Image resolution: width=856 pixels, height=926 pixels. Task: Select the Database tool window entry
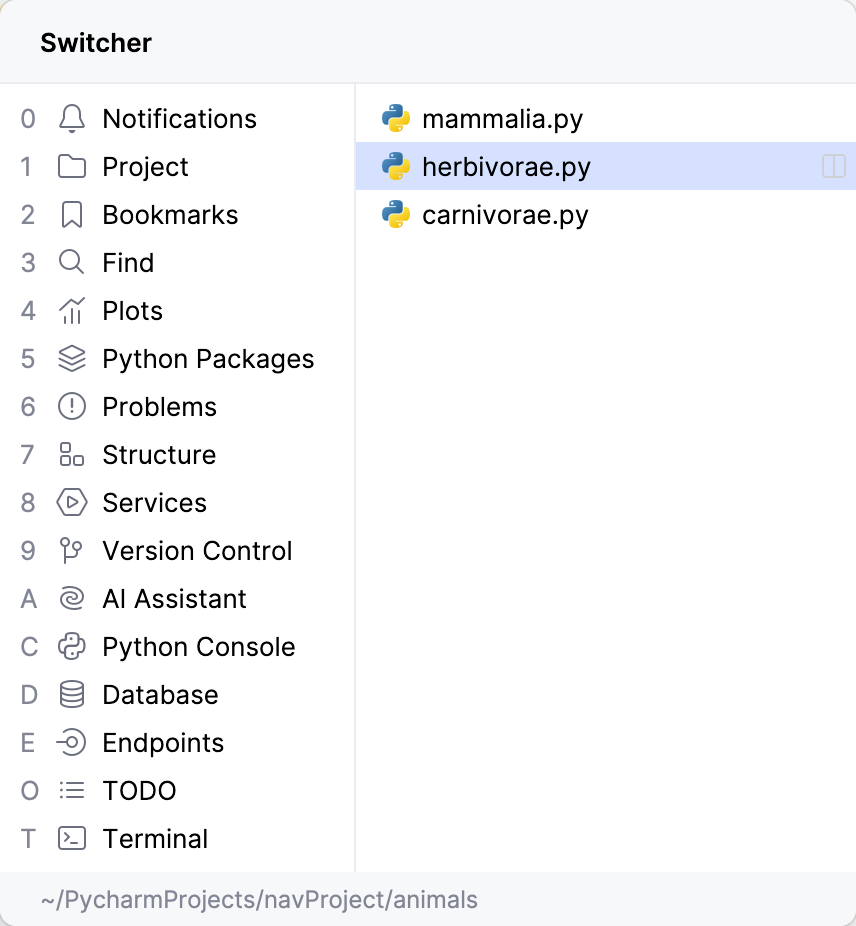click(x=160, y=695)
